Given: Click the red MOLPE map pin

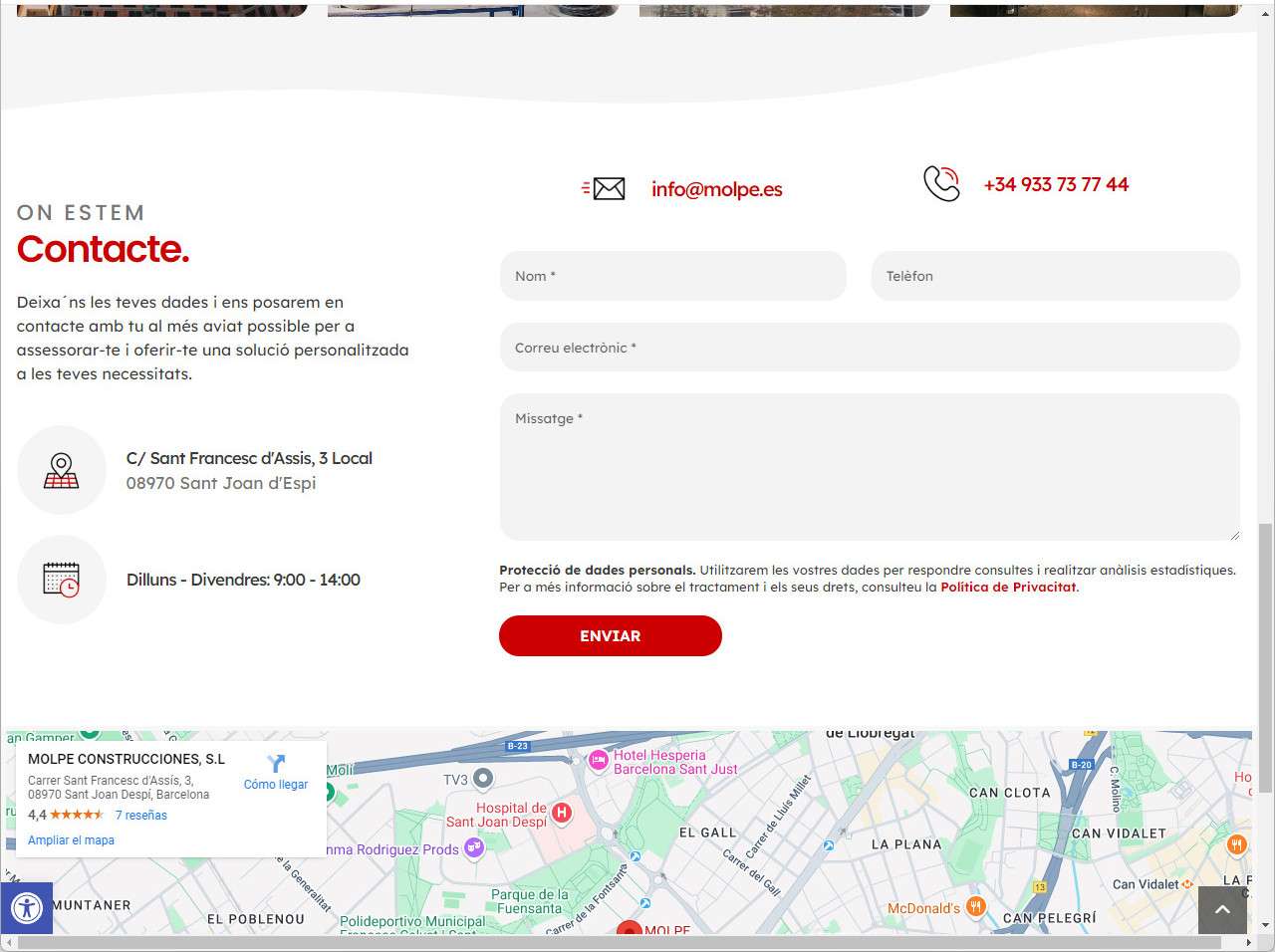Looking at the screenshot, I should tap(628, 932).
